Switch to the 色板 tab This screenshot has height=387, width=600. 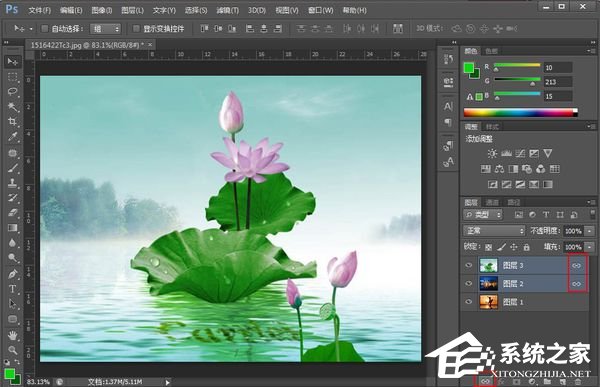click(491, 51)
